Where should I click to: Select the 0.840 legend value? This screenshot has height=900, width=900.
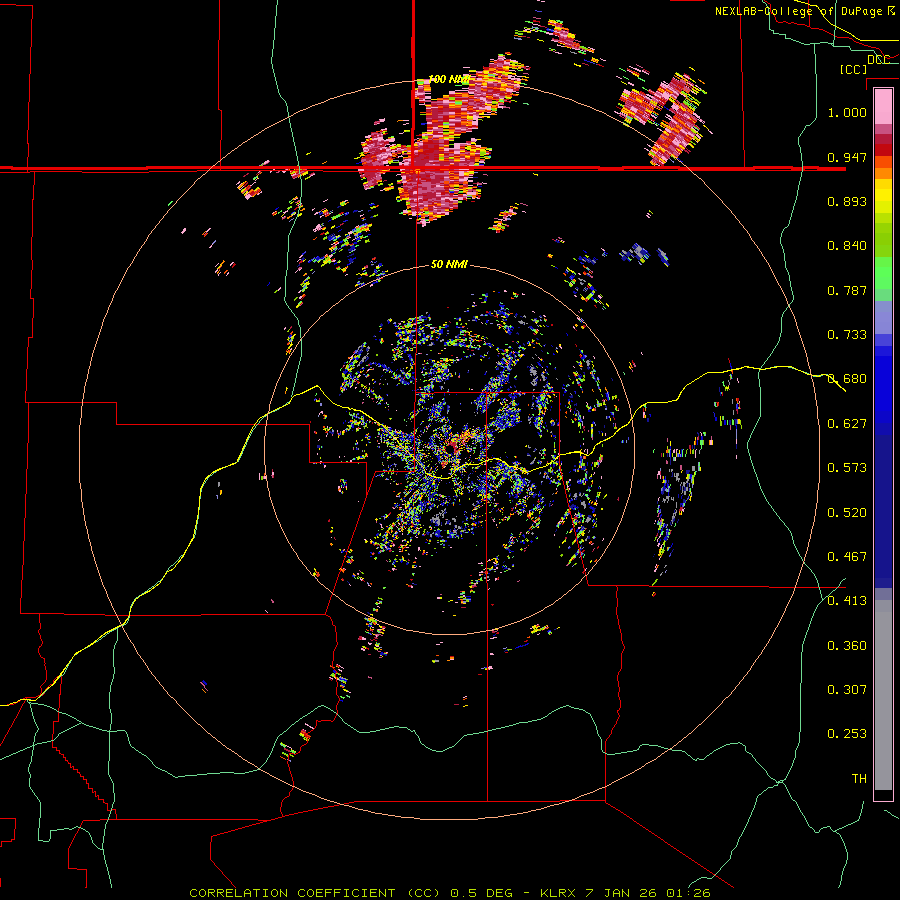[847, 246]
